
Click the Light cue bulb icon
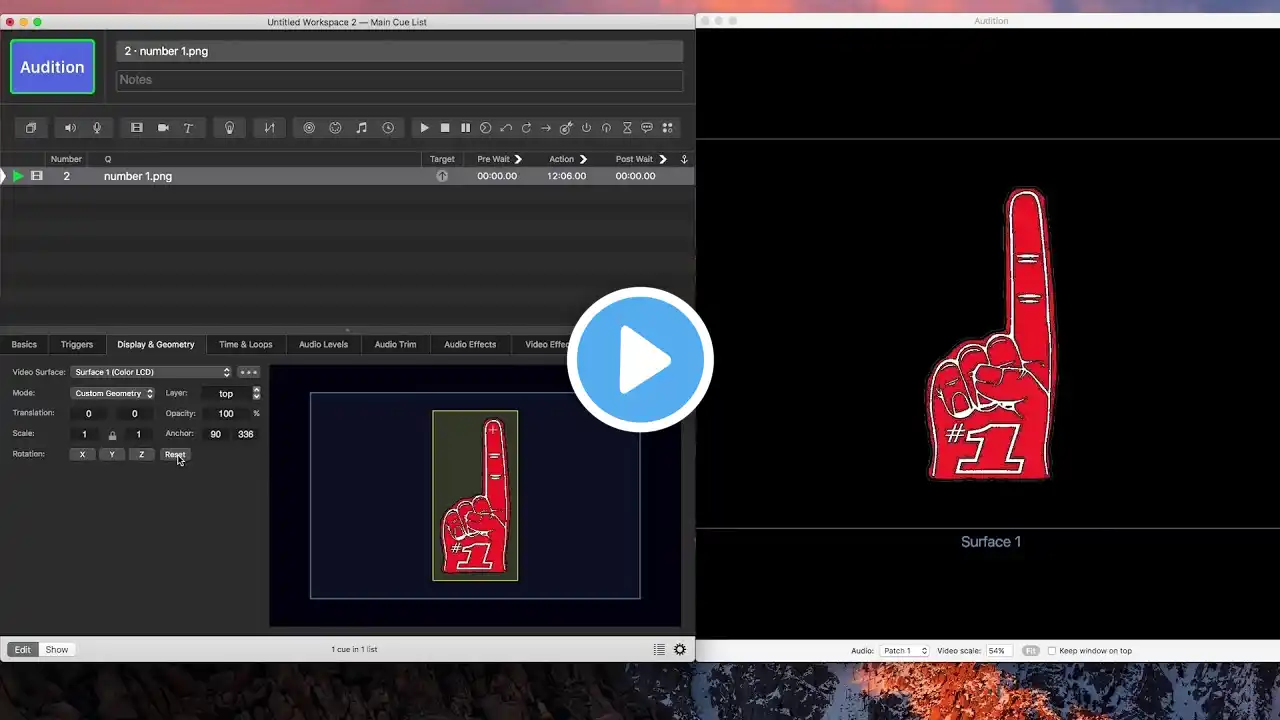tap(229, 128)
